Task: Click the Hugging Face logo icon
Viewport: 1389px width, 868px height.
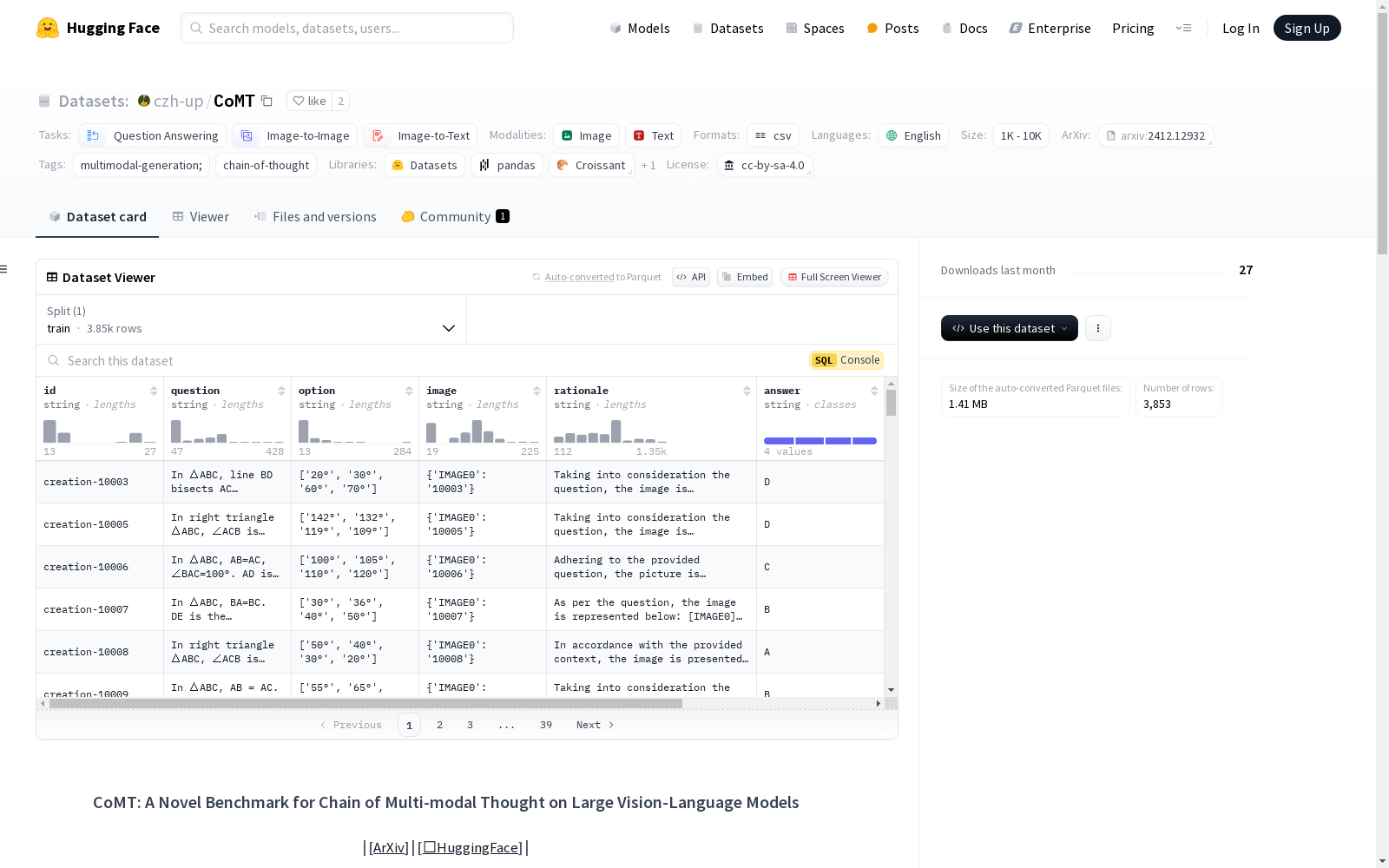Action: click(x=48, y=28)
